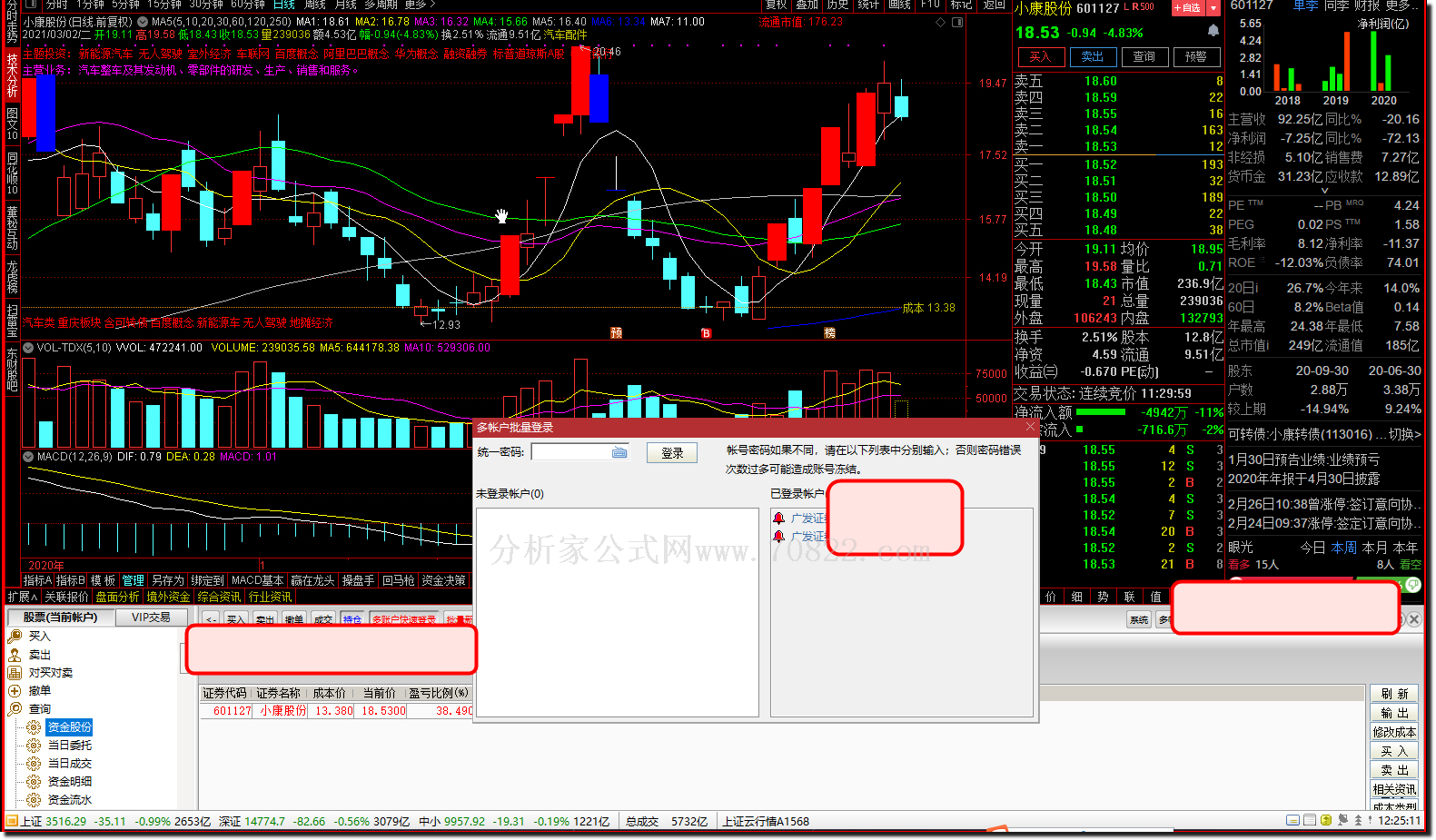The height and width of the screenshot is (840, 1436).
Task: Collapse the VOL-TDX indicator panel toggle
Action: (x=28, y=348)
